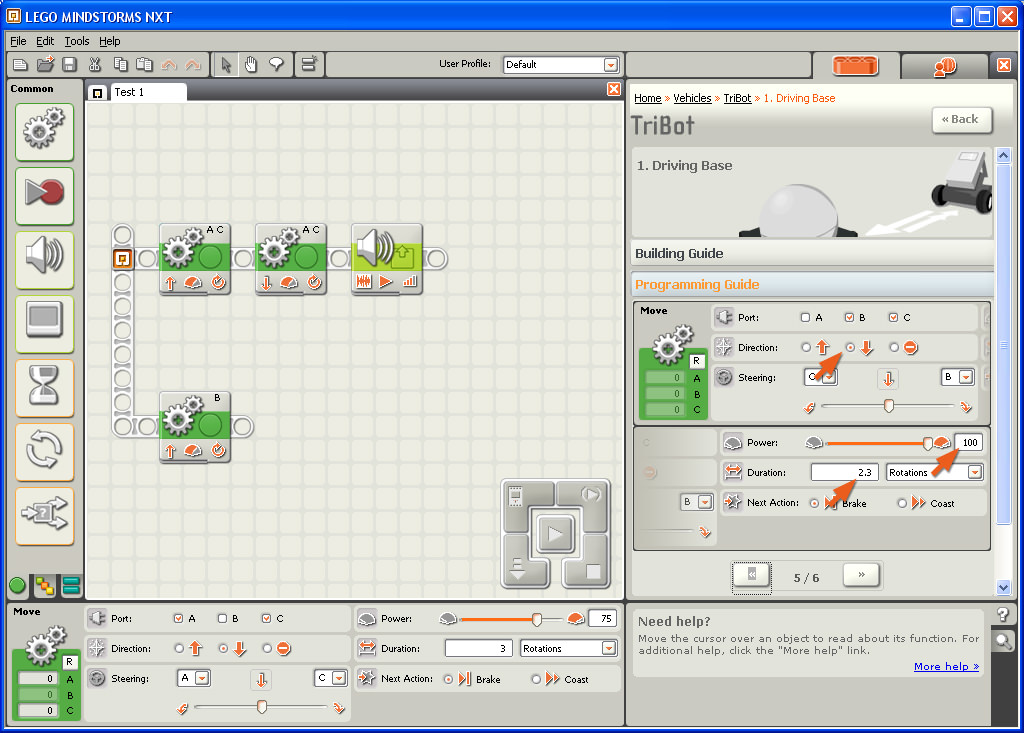The image size is (1024, 733).
Task: Click the Paste clipboard icon
Action: (x=144, y=64)
